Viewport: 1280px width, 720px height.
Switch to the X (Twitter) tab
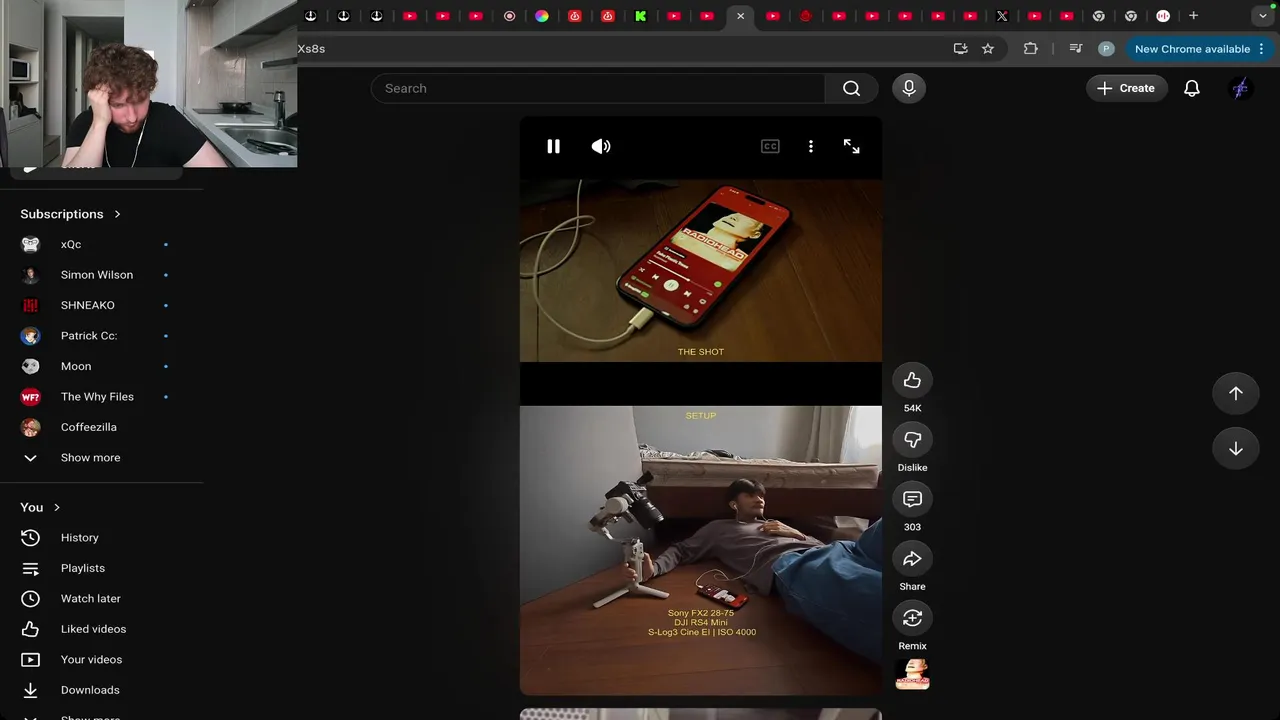coord(1002,16)
